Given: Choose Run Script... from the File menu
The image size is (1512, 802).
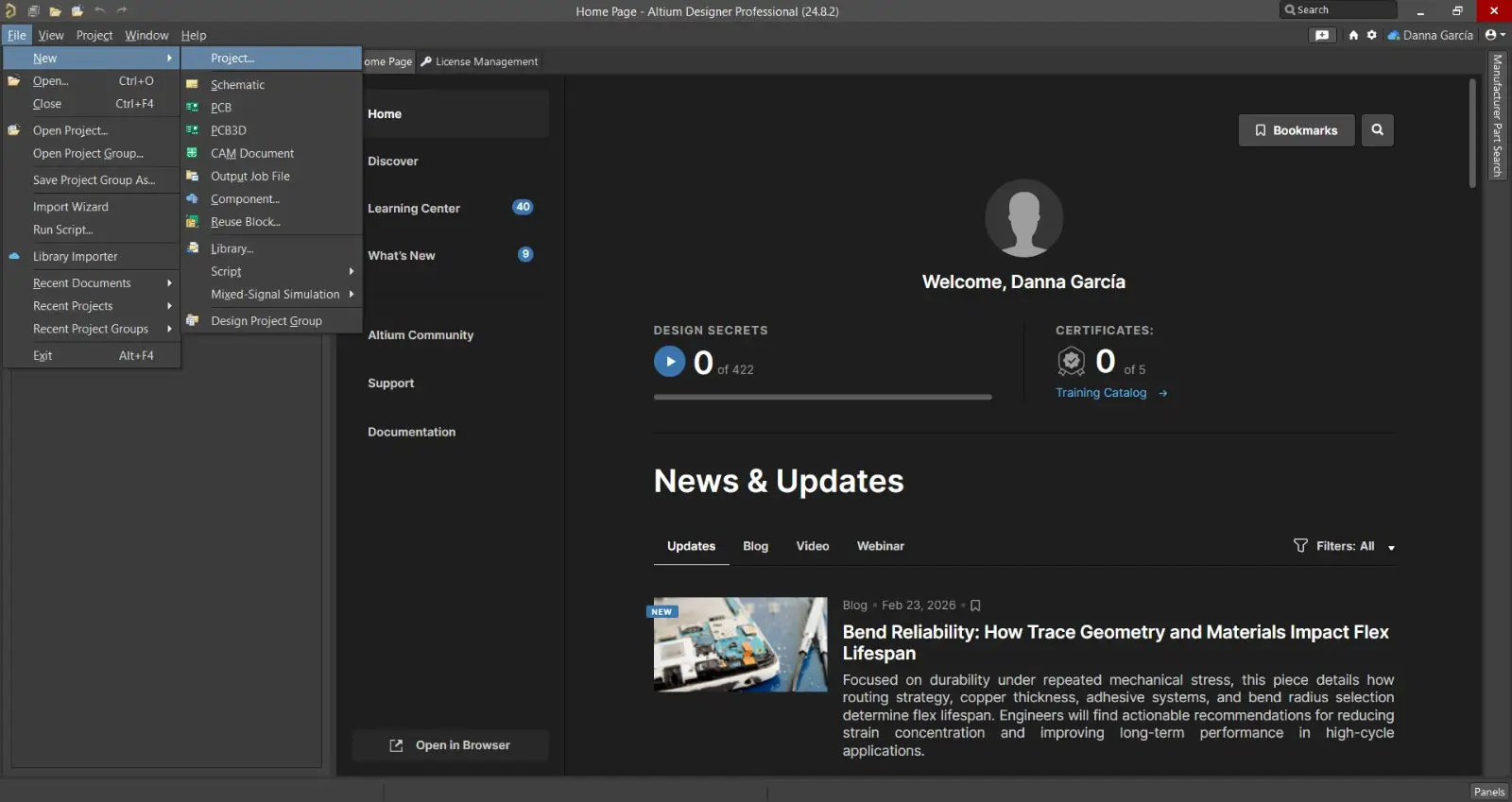Looking at the screenshot, I should pos(92,230).
